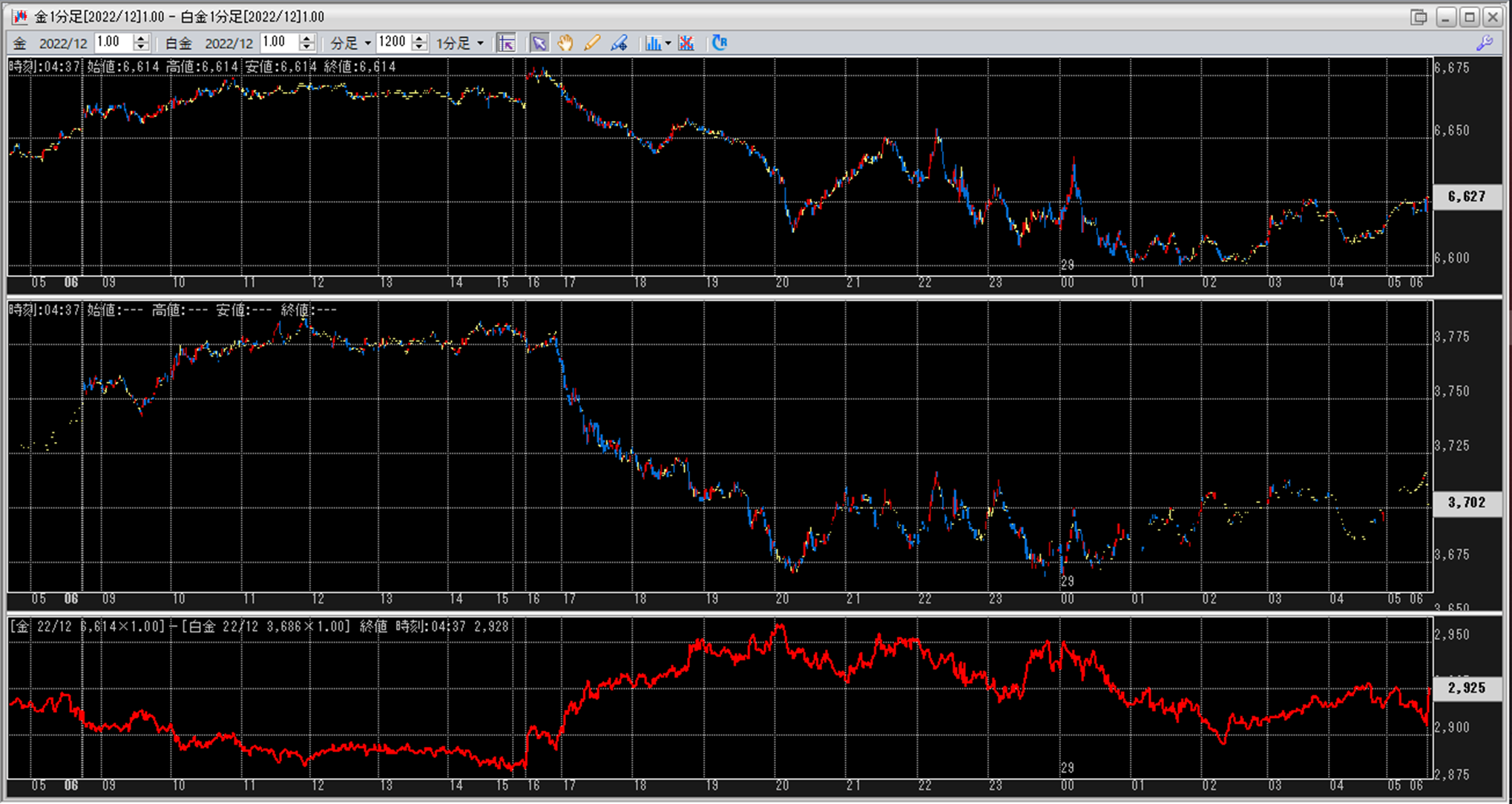Click the 金 2022/12 contract label

tap(50, 43)
